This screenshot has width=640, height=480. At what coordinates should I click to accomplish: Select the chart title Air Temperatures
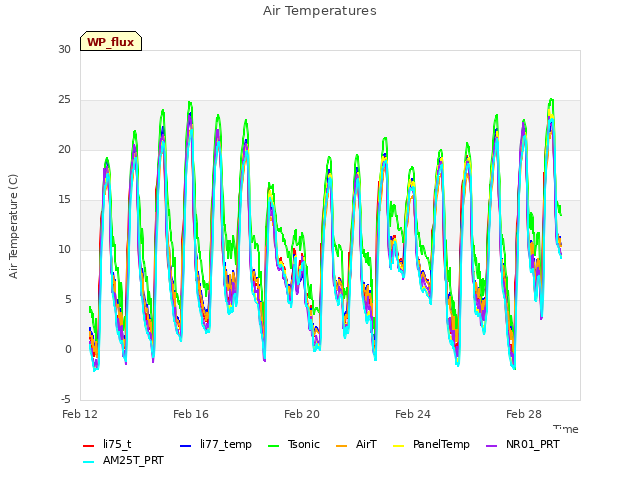click(320, 11)
